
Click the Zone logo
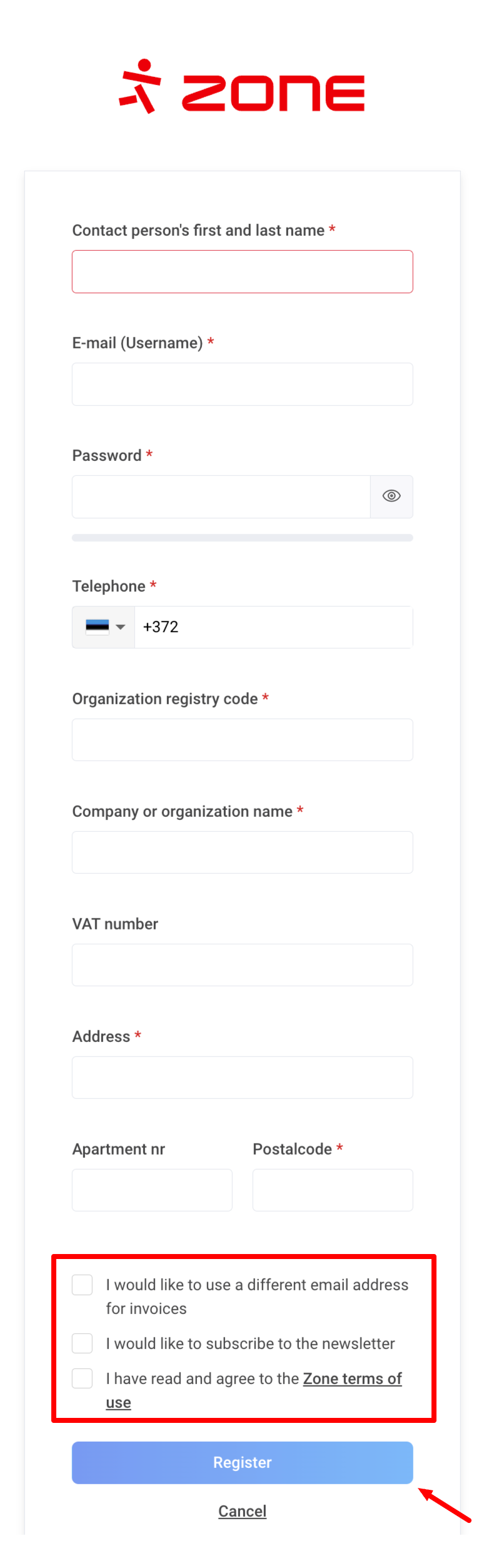click(241, 88)
